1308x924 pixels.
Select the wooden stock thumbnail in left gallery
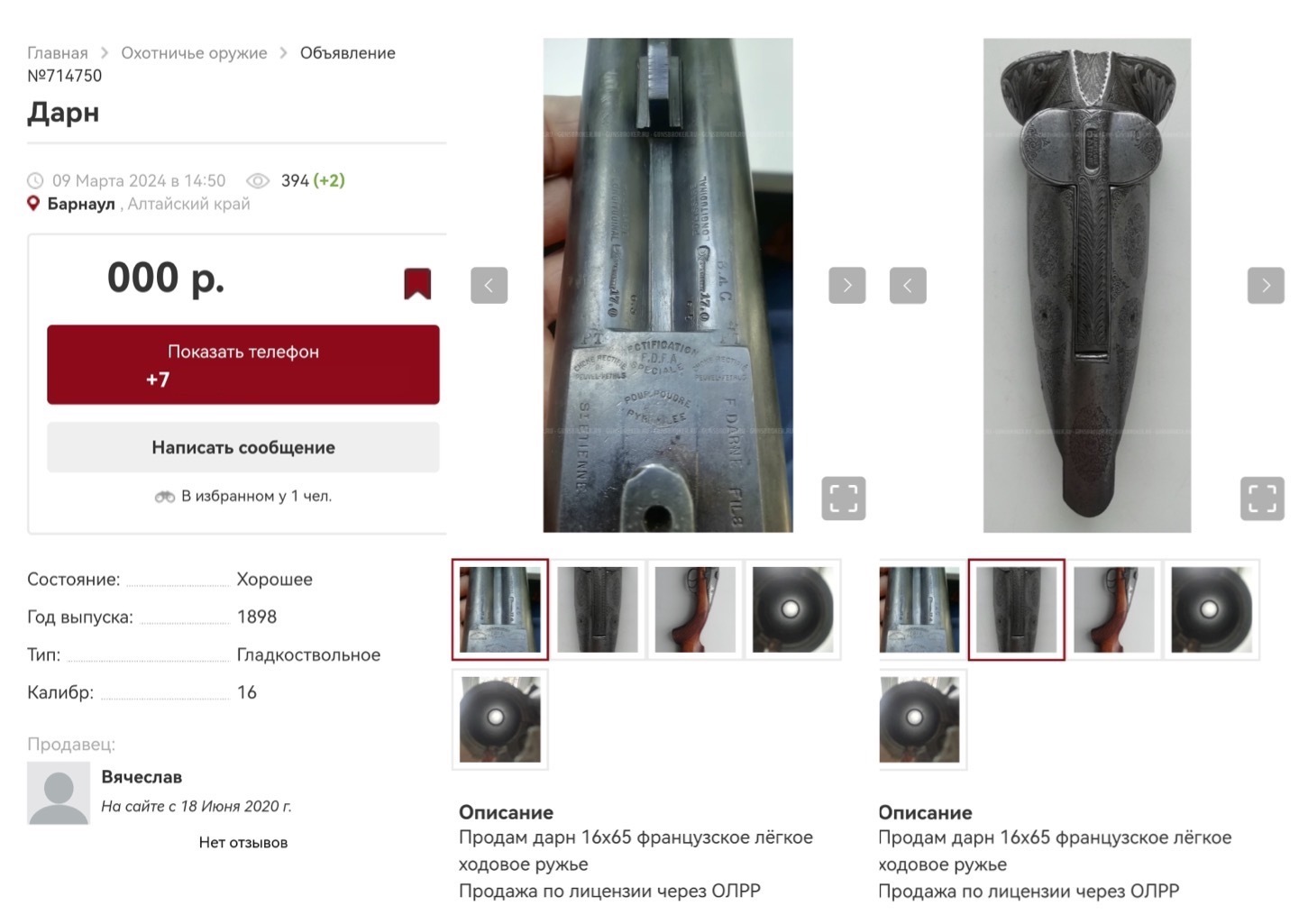[x=695, y=609]
